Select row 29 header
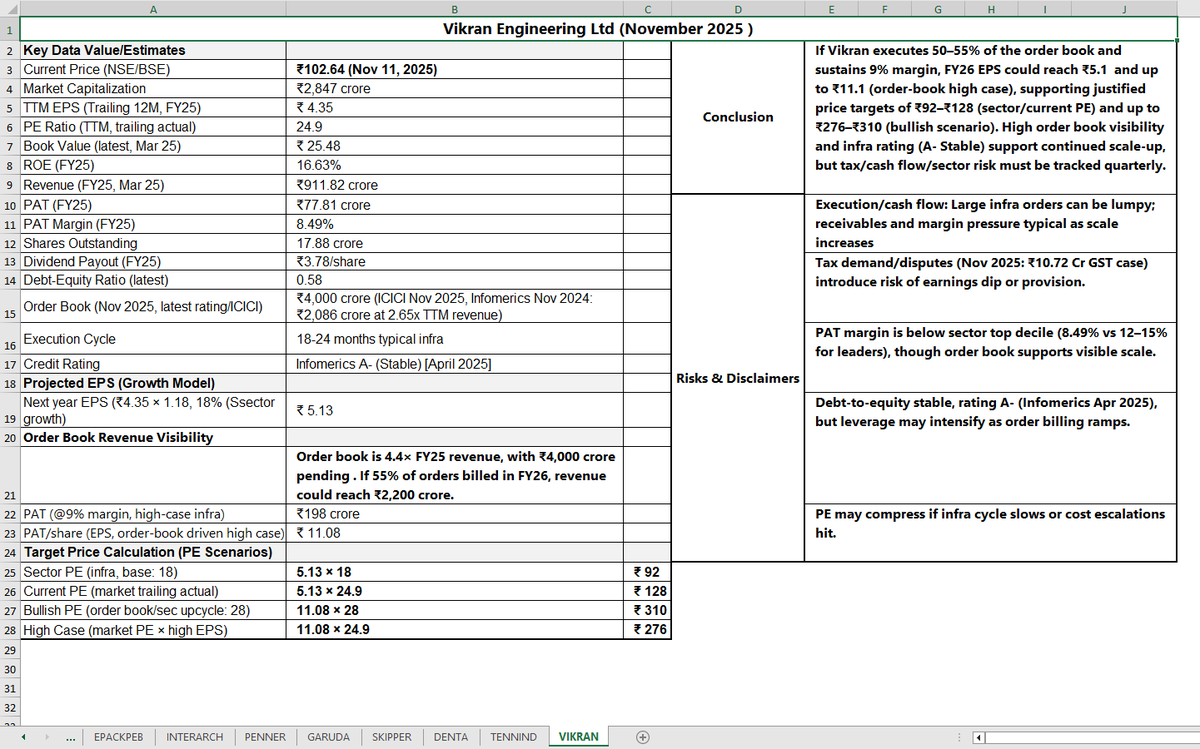The image size is (1200, 749). point(9,649)
